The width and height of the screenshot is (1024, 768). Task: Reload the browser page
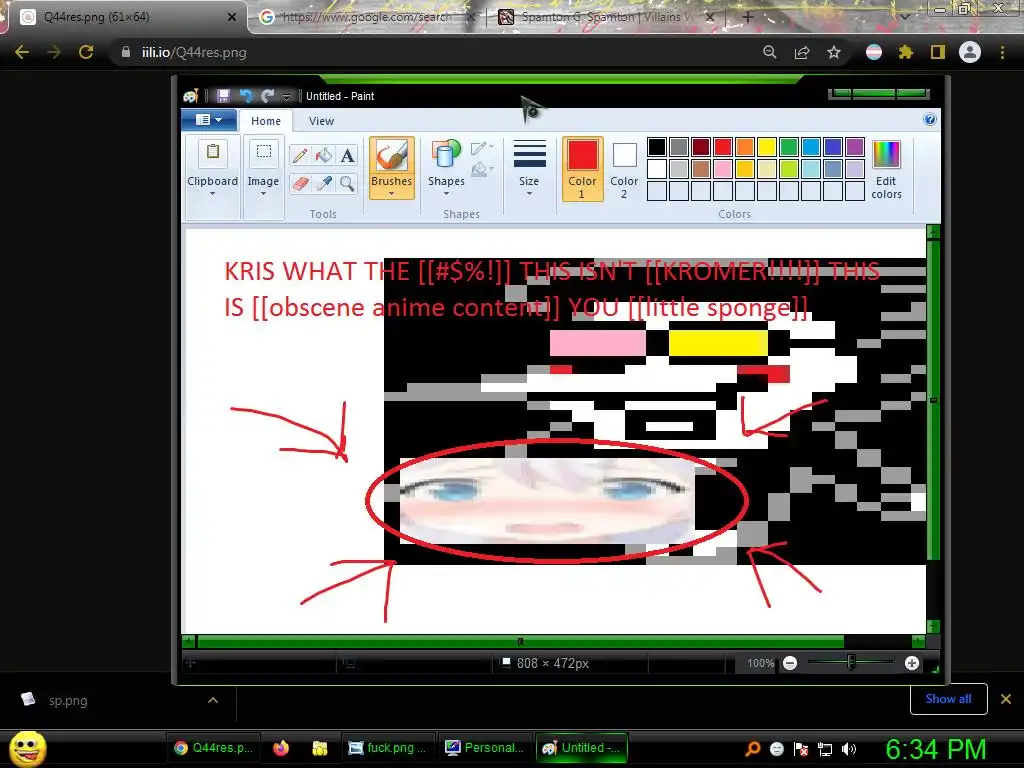pyautogui.click(x=86, y=52)
